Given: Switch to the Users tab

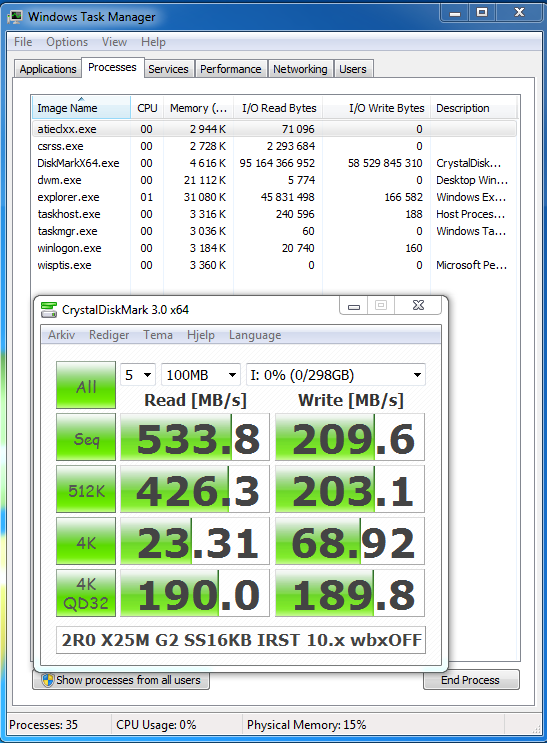Looking at the screenshot, I should tap(353, 69).
